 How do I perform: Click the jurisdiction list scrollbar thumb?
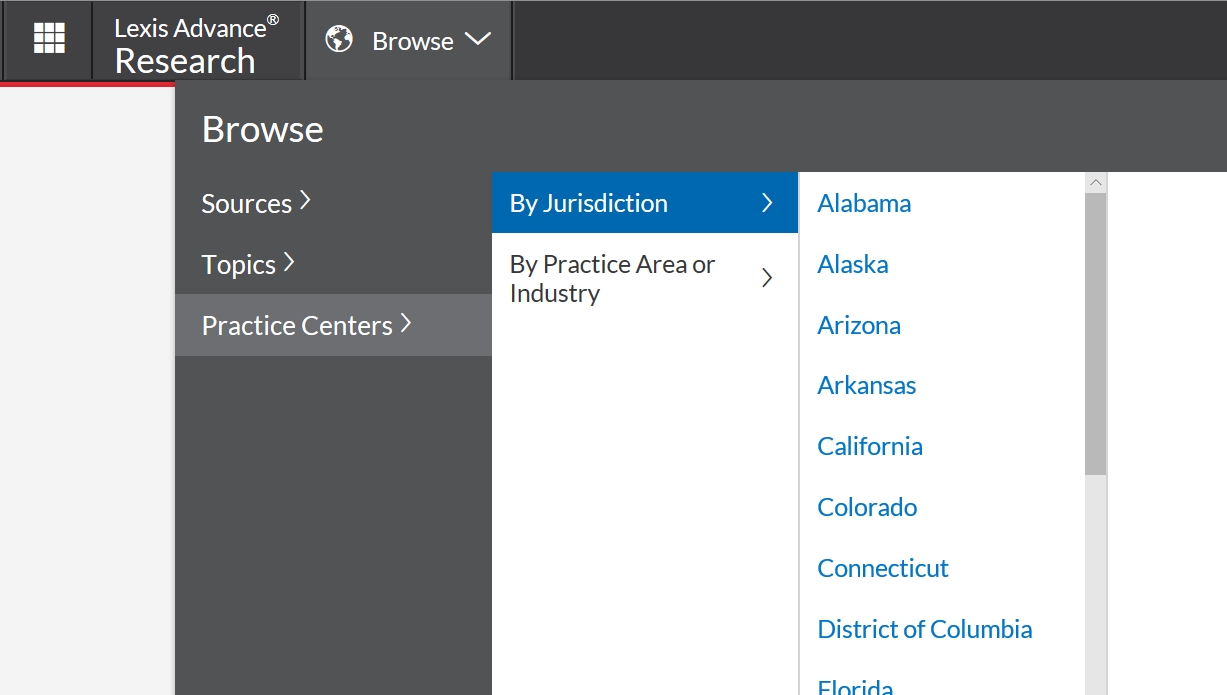[x=1095, y=334]
